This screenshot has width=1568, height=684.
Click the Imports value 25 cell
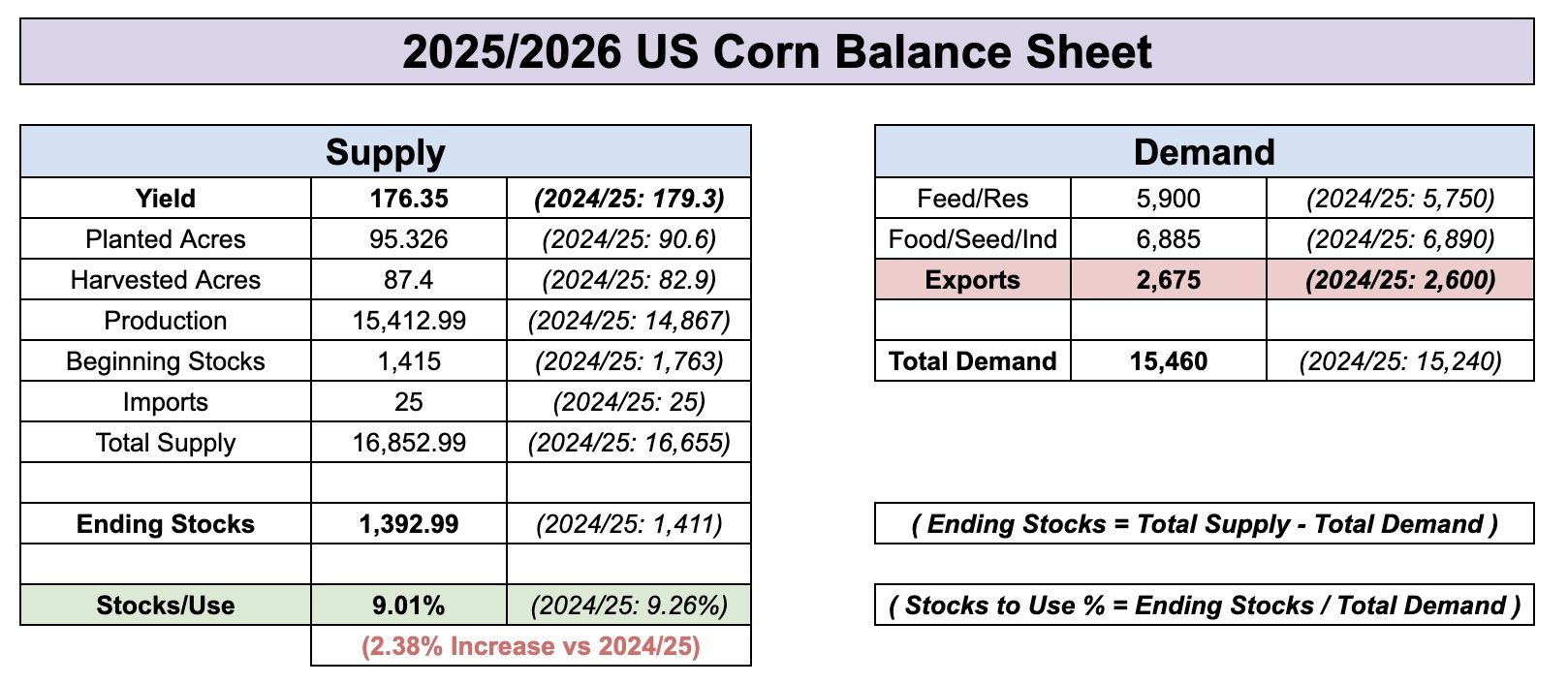(409, 401)
